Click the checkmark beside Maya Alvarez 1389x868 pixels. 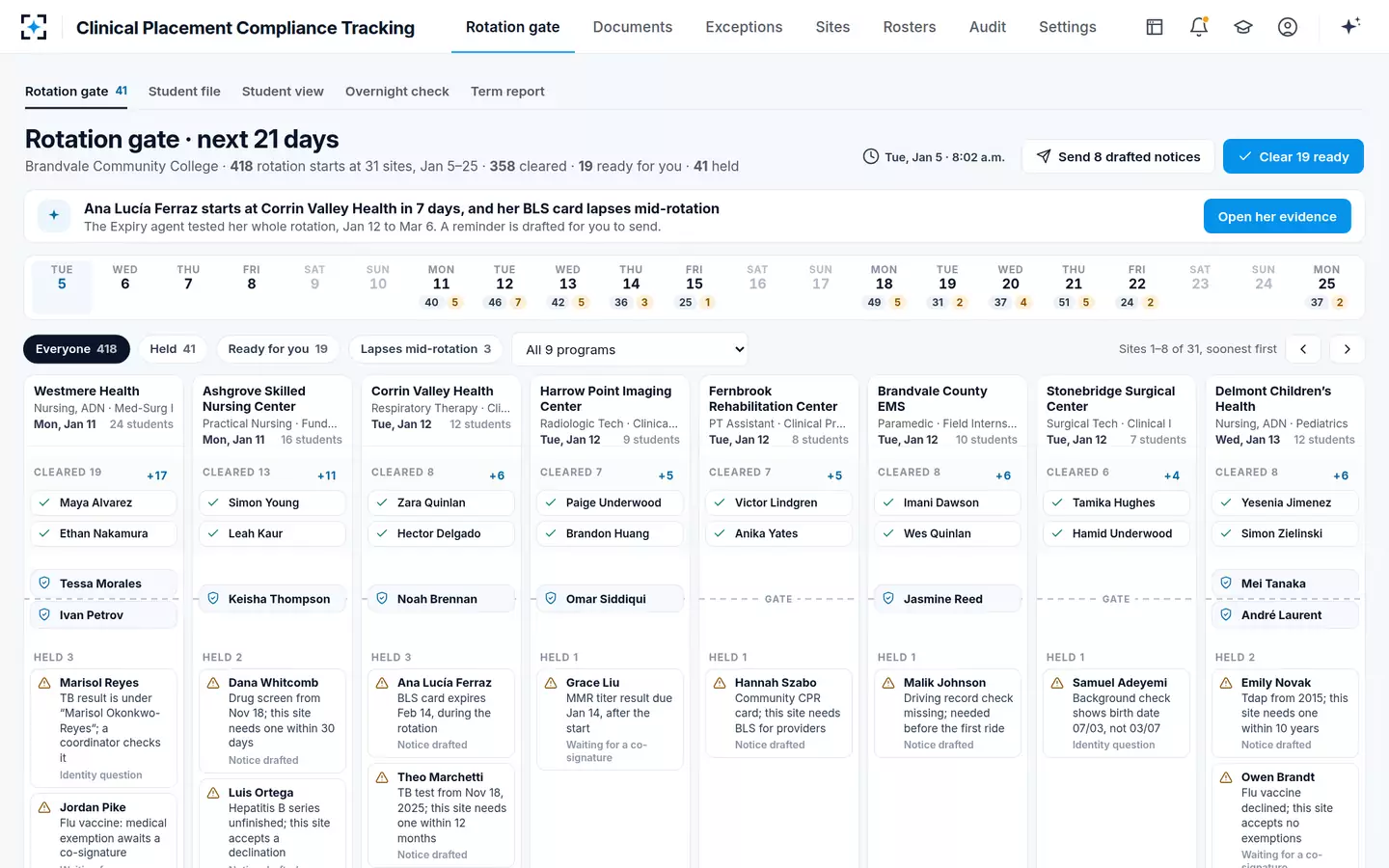click(x=44, y=502)
